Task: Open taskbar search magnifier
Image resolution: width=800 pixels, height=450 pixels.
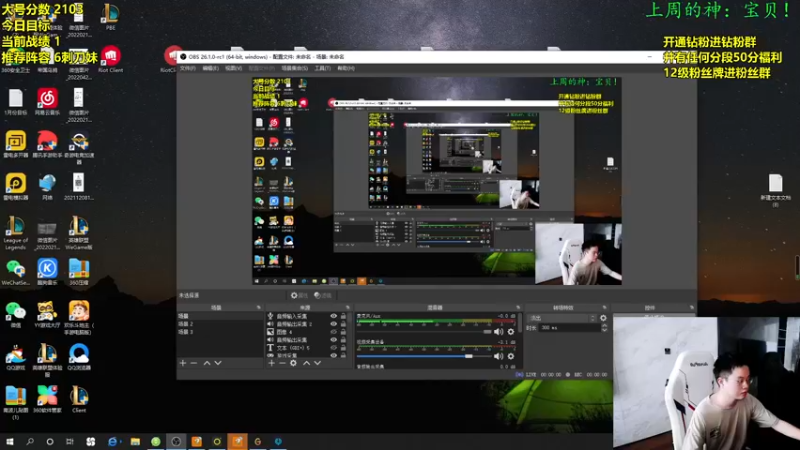Action: [30, 441]
